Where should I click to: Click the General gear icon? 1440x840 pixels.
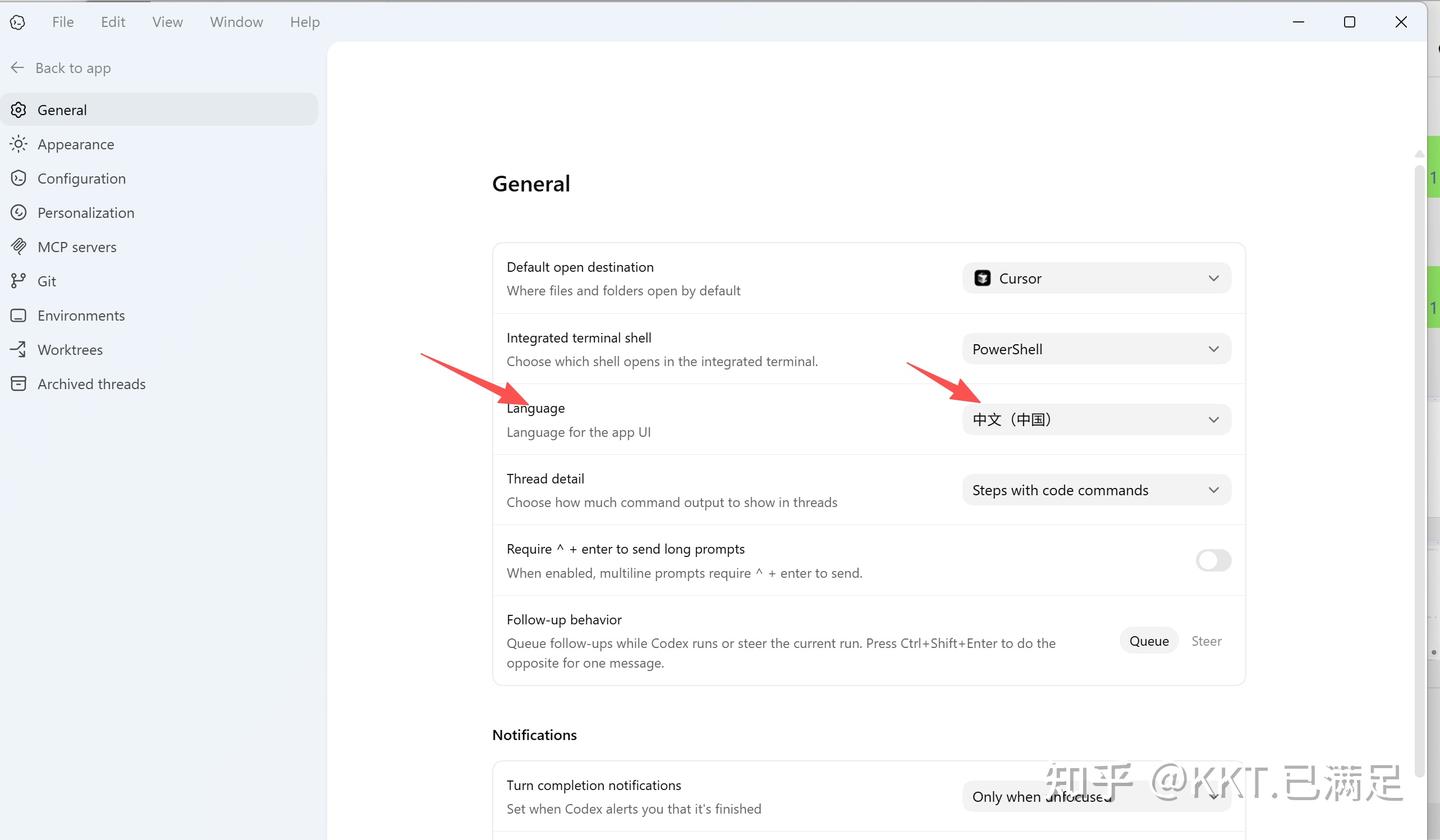tap(18, 110)
